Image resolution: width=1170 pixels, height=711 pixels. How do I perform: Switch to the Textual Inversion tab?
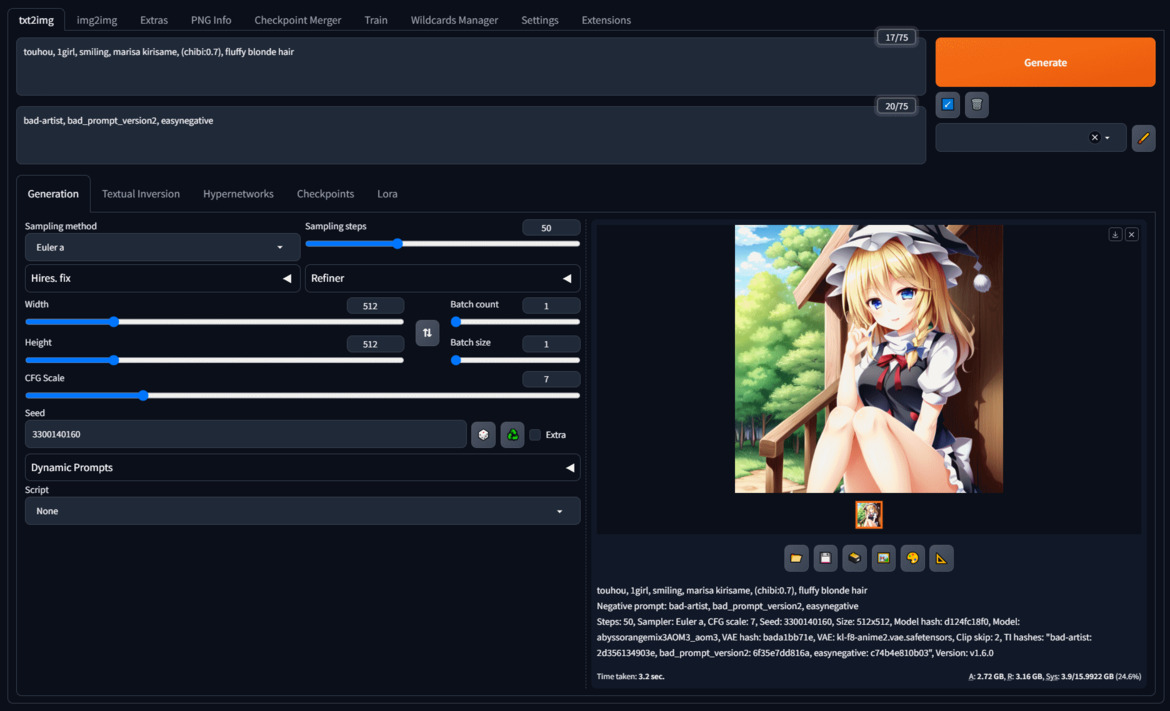[x=141, y=194]
